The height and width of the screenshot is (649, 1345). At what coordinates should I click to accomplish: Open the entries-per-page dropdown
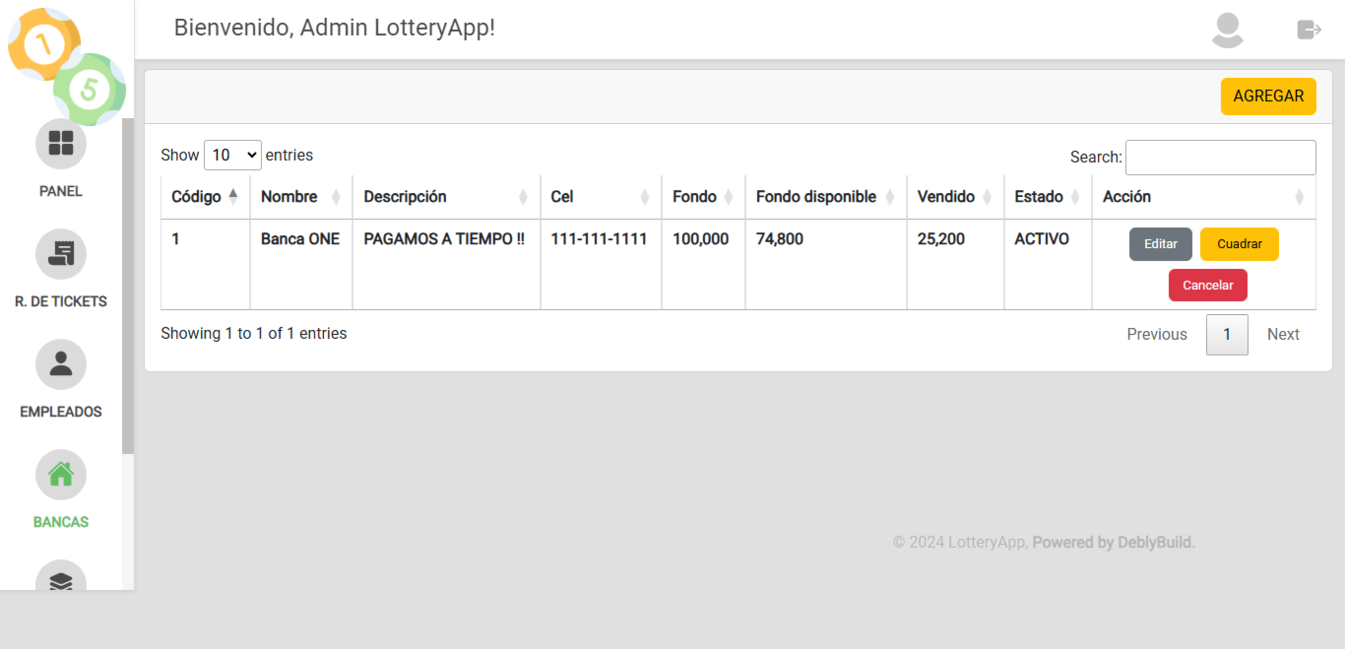232,155
